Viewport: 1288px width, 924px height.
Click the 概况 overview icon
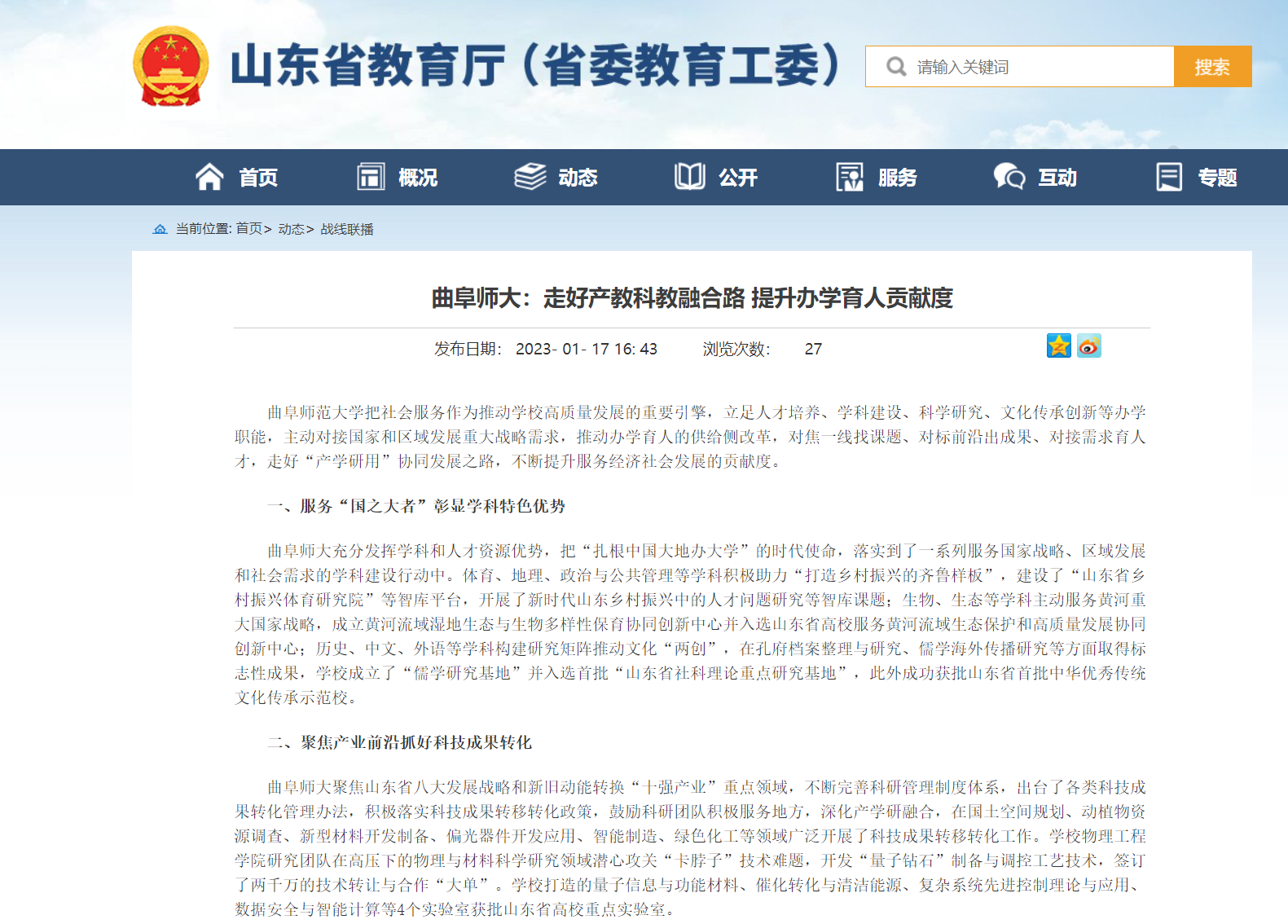point(371,177)
